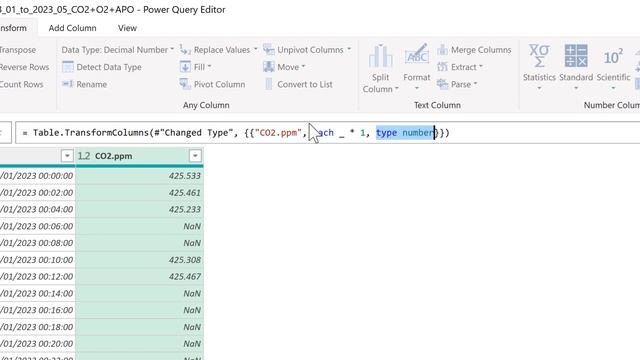Image resolution: width=640 pixels, height=360 pixels.
Task: Open the Transform ribbon tab
Action: tap(13, 28)
